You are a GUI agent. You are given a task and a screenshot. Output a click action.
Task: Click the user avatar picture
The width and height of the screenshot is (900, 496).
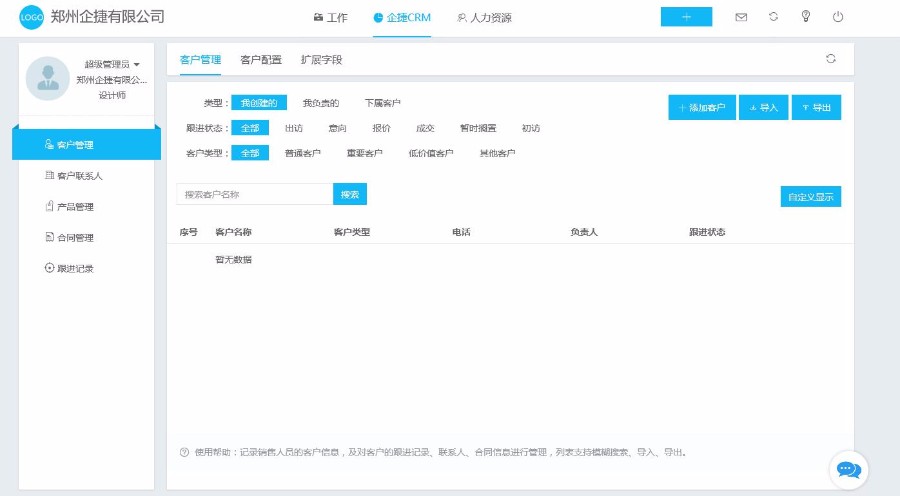click(47, 78)
